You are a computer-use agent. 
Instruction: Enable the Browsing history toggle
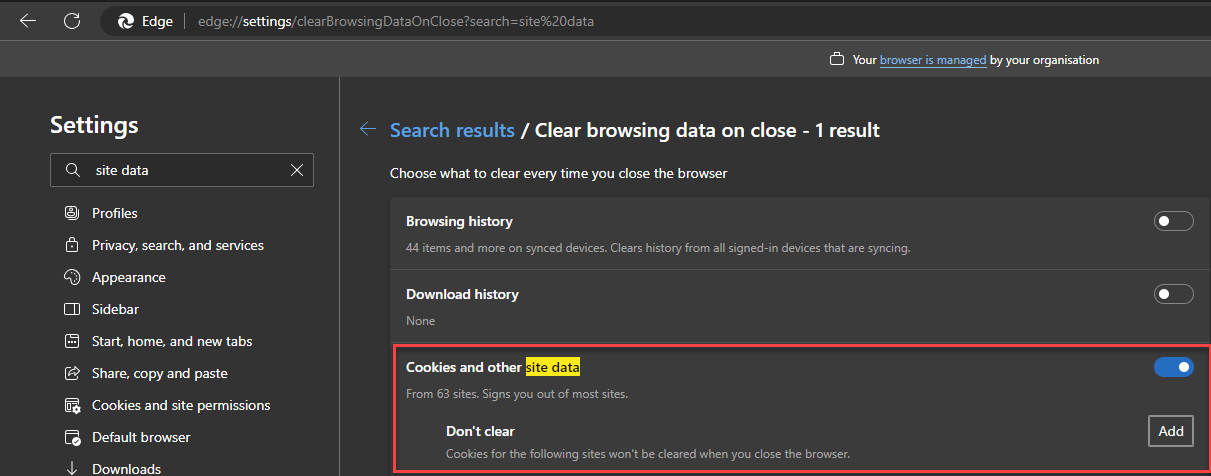pyautogui.click(x=1173, y=221)
